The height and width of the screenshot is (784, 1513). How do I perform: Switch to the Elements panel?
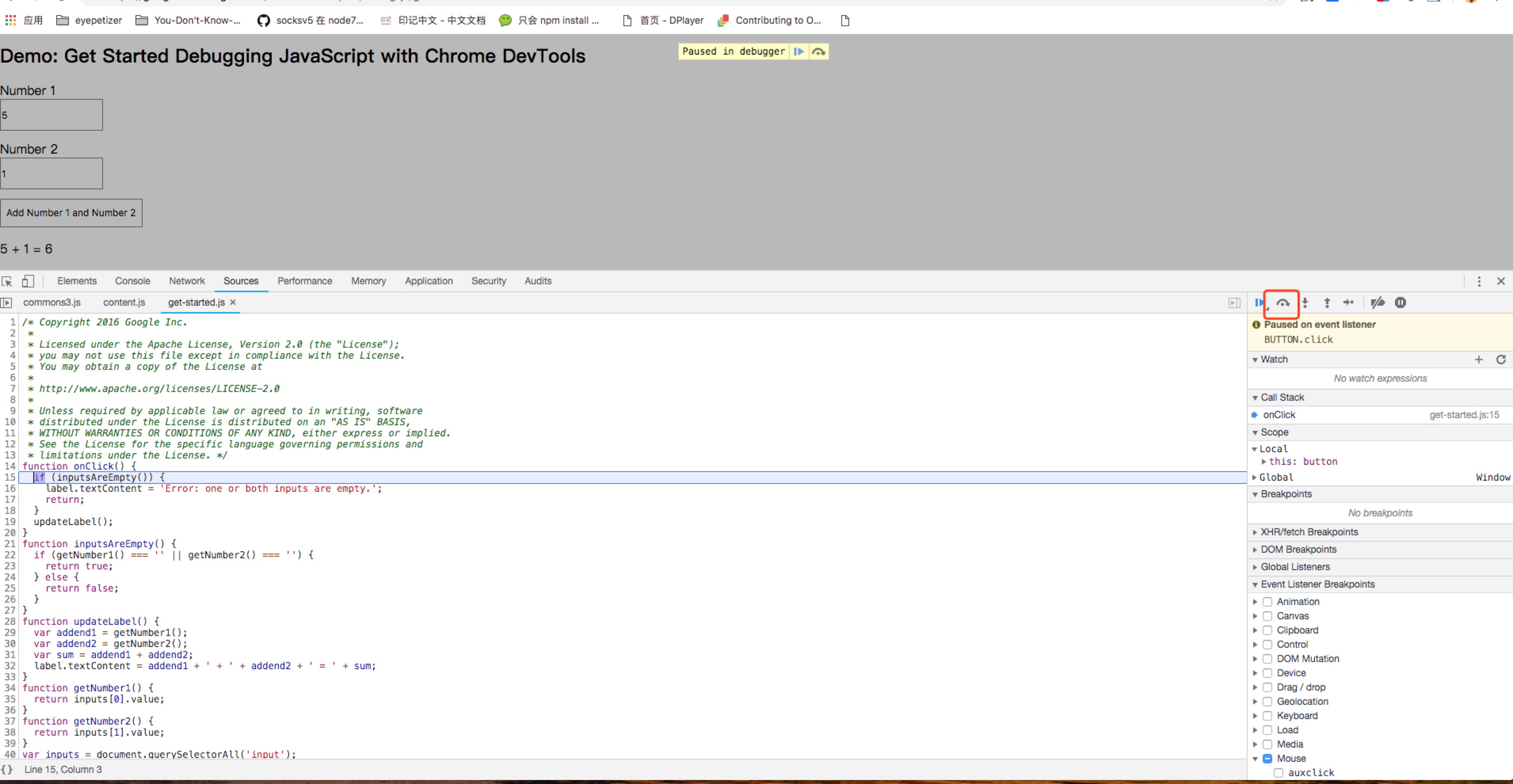pos(77,281)
